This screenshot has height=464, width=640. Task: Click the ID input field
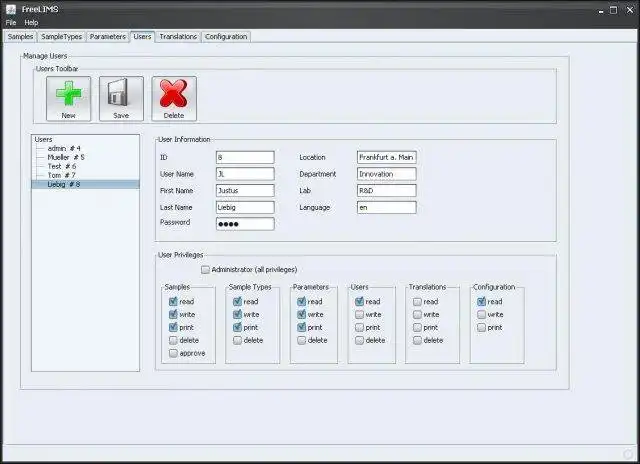tap(245, 157)
